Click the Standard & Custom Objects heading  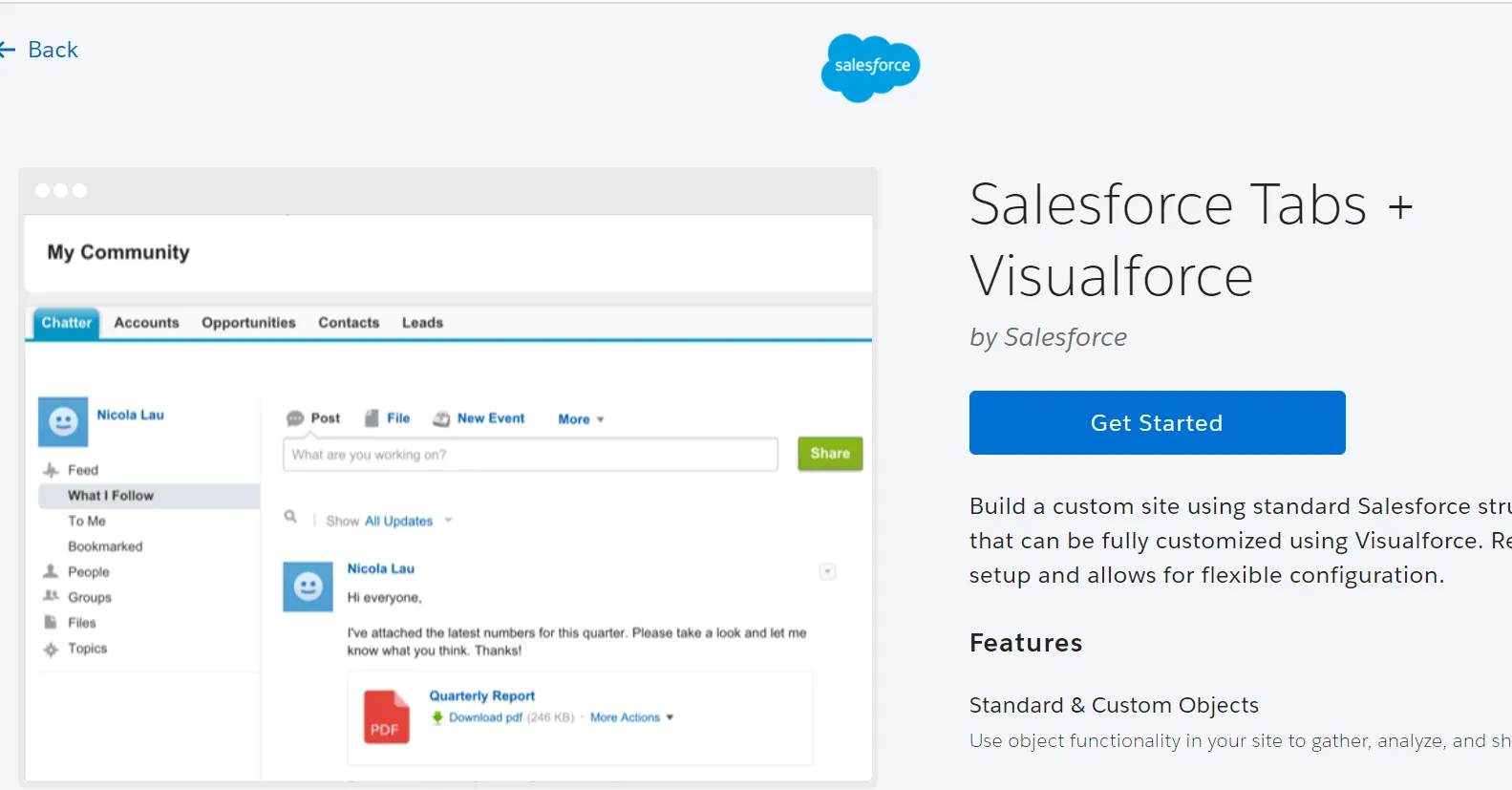pyautogui.click(x=1114, y=705)
